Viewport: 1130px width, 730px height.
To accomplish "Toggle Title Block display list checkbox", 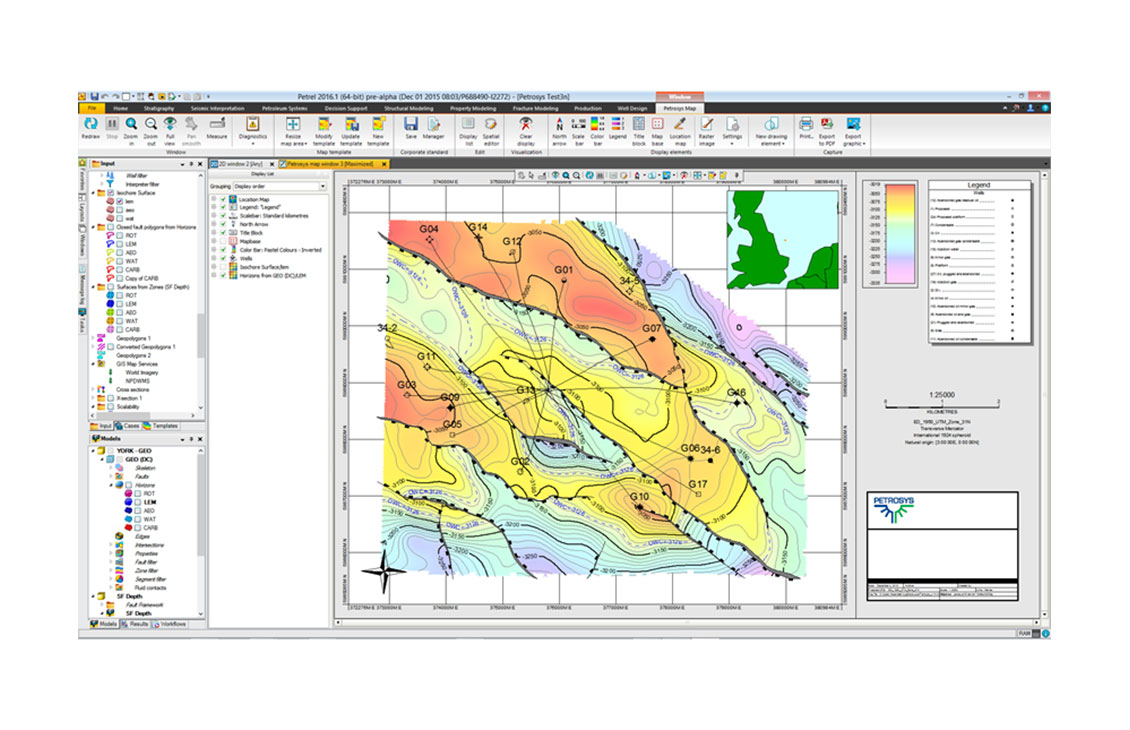I will pyautogui.click(x=223, y=233).
